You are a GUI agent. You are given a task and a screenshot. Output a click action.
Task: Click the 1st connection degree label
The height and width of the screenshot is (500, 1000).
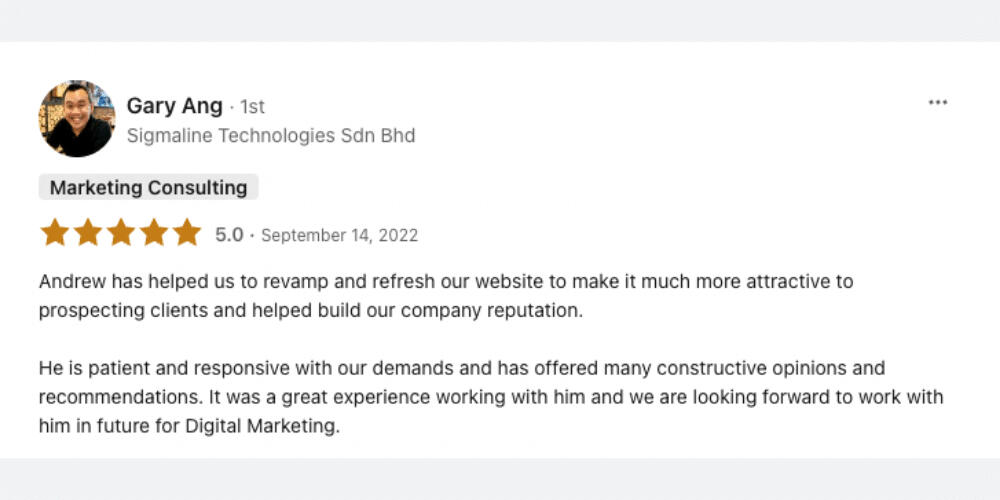pos(252,106)
